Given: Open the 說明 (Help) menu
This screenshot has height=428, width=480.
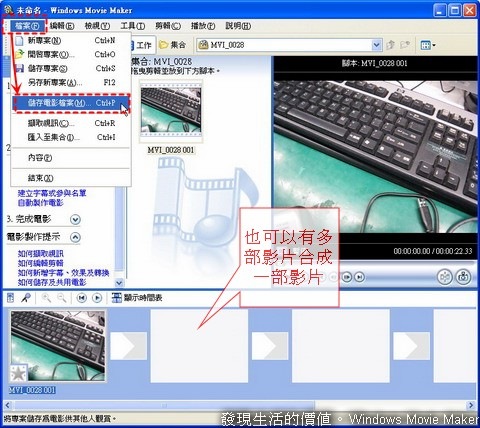Looking at the screenshot, I should [x=238, y=26].
